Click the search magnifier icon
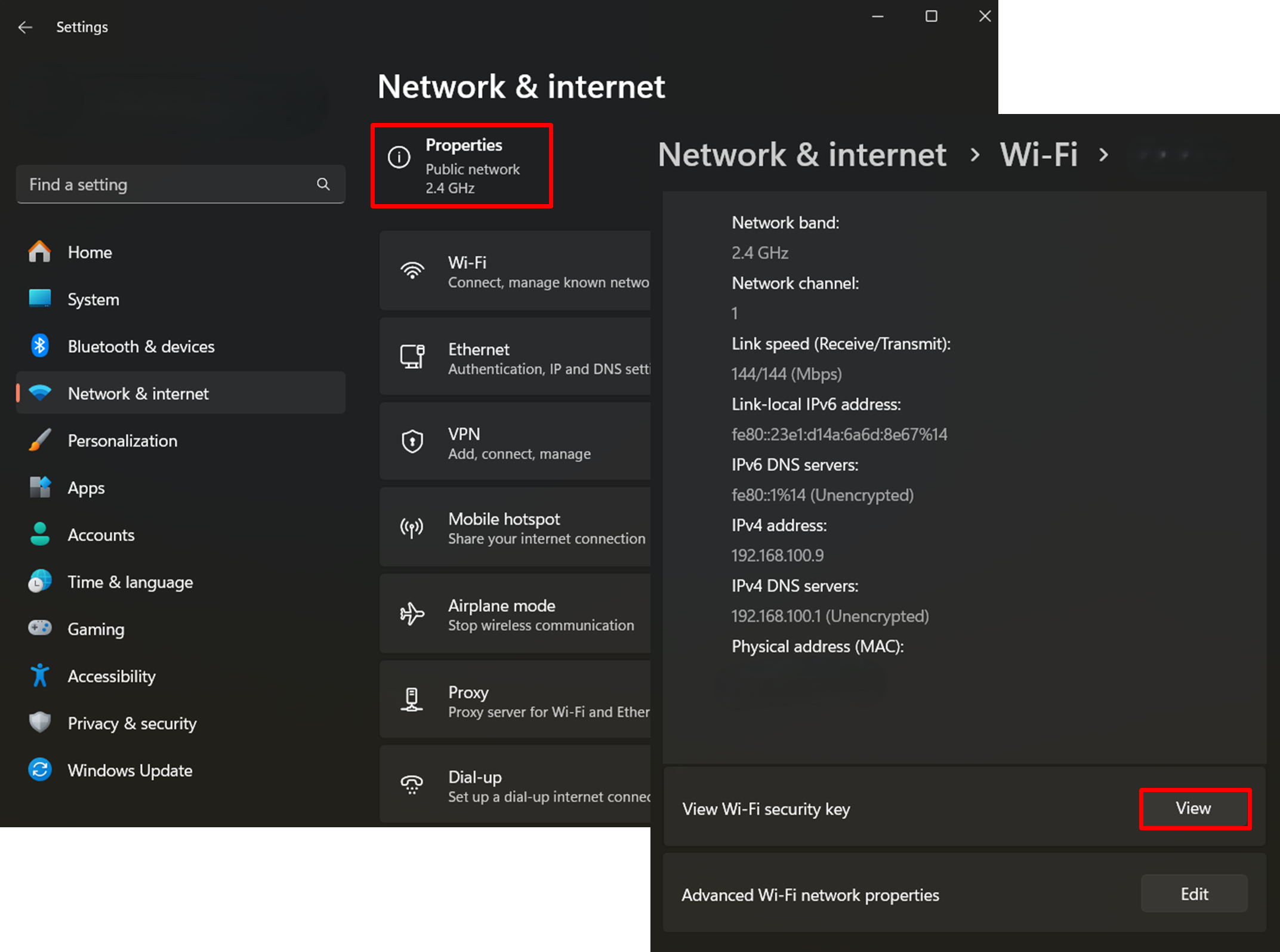This screenshot has height=952, width=1280. 323,184
